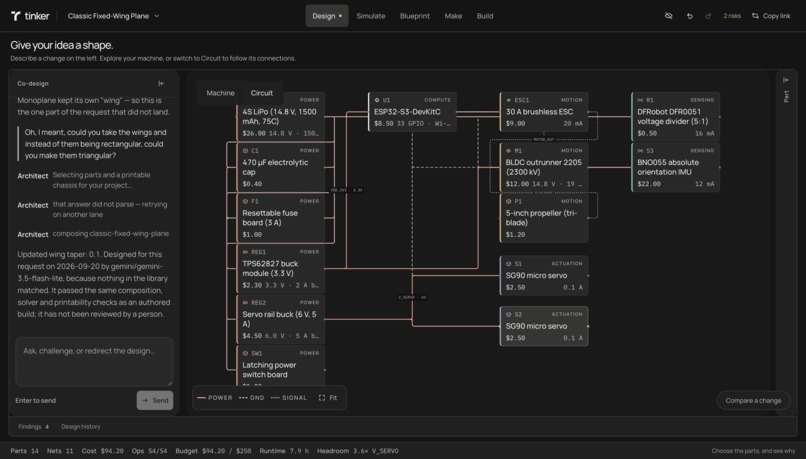Image resolution: width=806 pixels, height=459 pixels.
Task: Select the 5-inch propeller node text
Action: [541, 217]
